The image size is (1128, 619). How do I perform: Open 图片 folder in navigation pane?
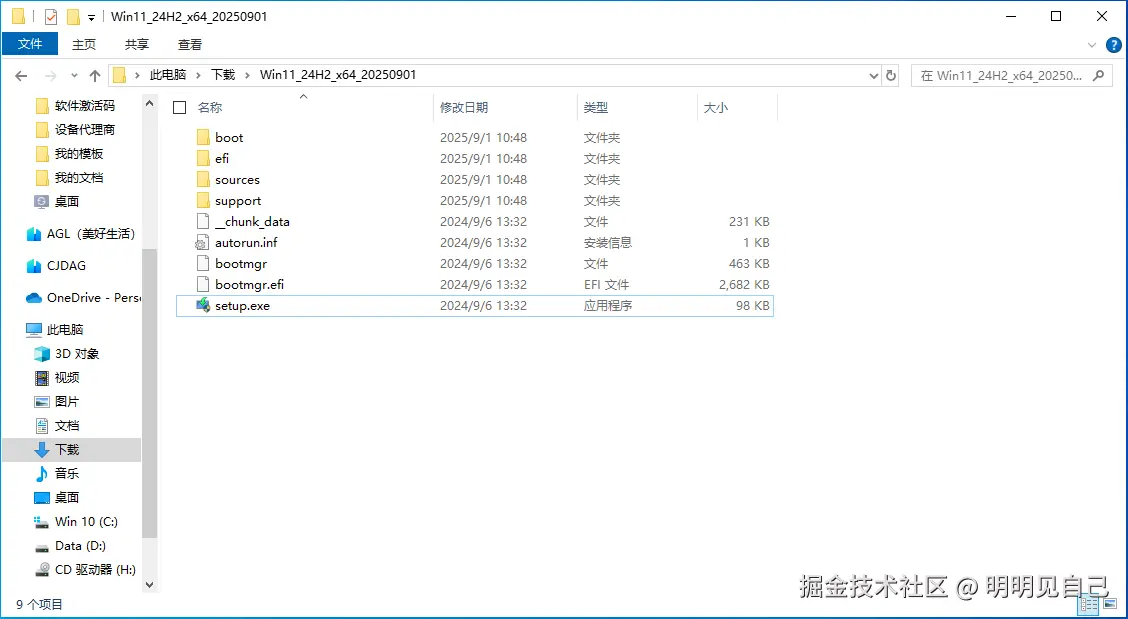[x=57, y=402]
